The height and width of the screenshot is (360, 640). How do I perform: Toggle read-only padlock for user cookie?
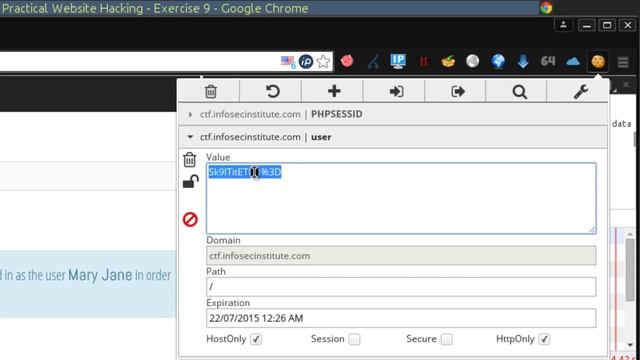tap(190, 182)
